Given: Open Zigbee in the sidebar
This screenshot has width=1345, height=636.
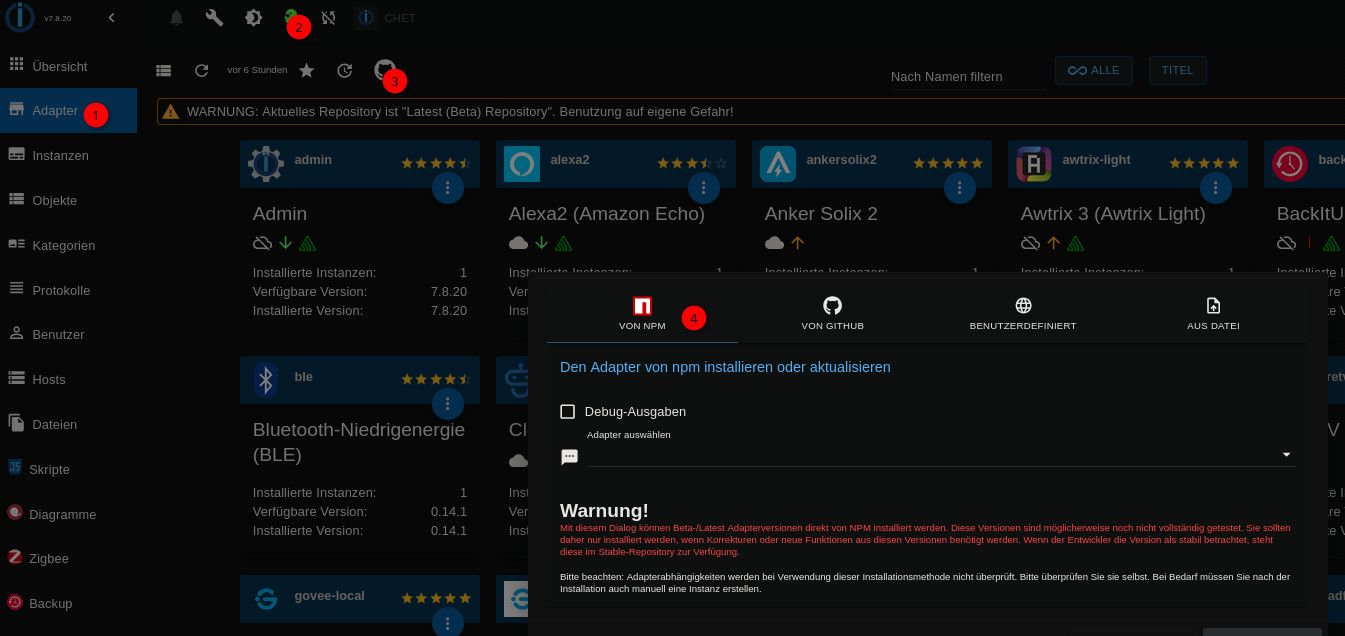Looking at the screenshot, I should pyautogui.click(x=68, y=558).
